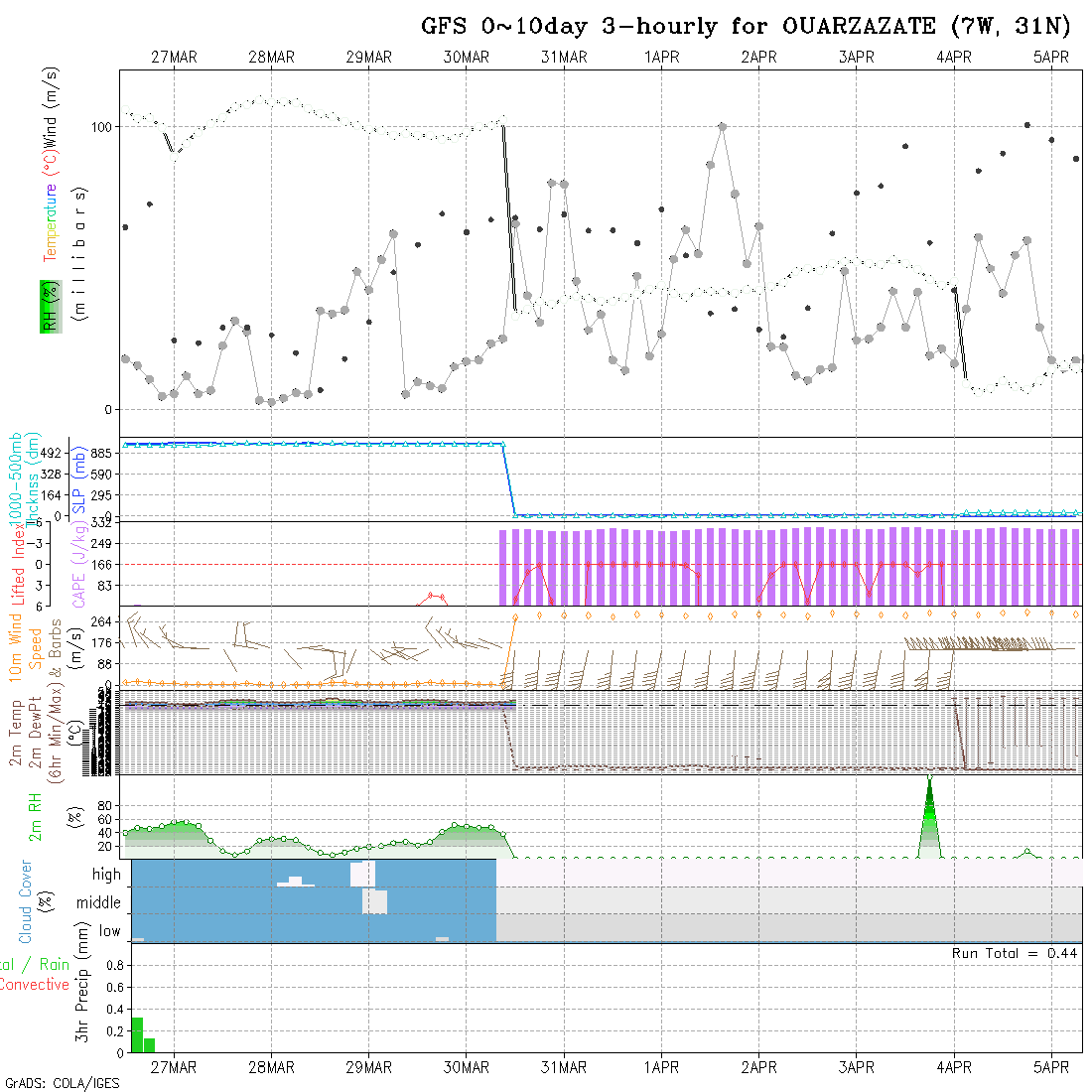Click the 2m RH panel label
This screenshot has height=1092, width=1092.
(35, 816)
